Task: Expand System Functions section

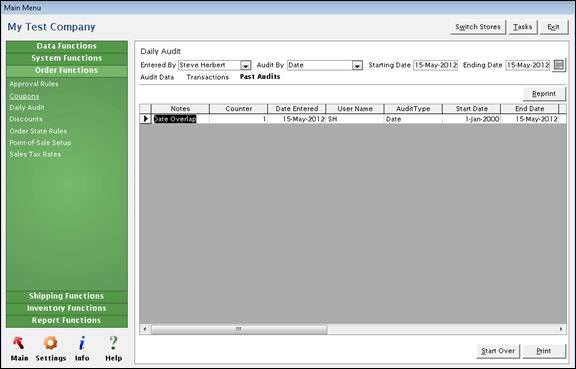Action: tap(67, 58)
